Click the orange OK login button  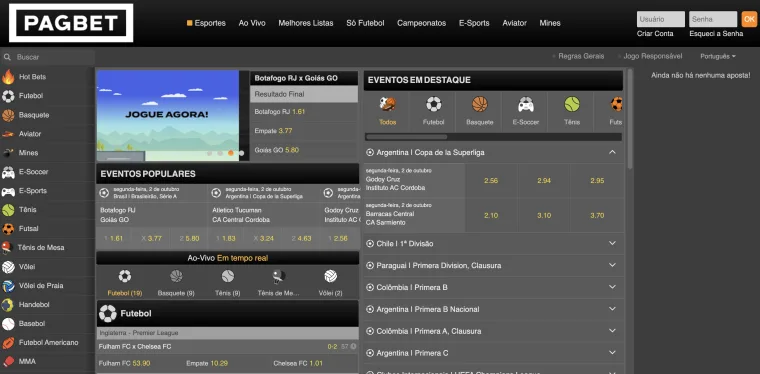tap(749, 19)
